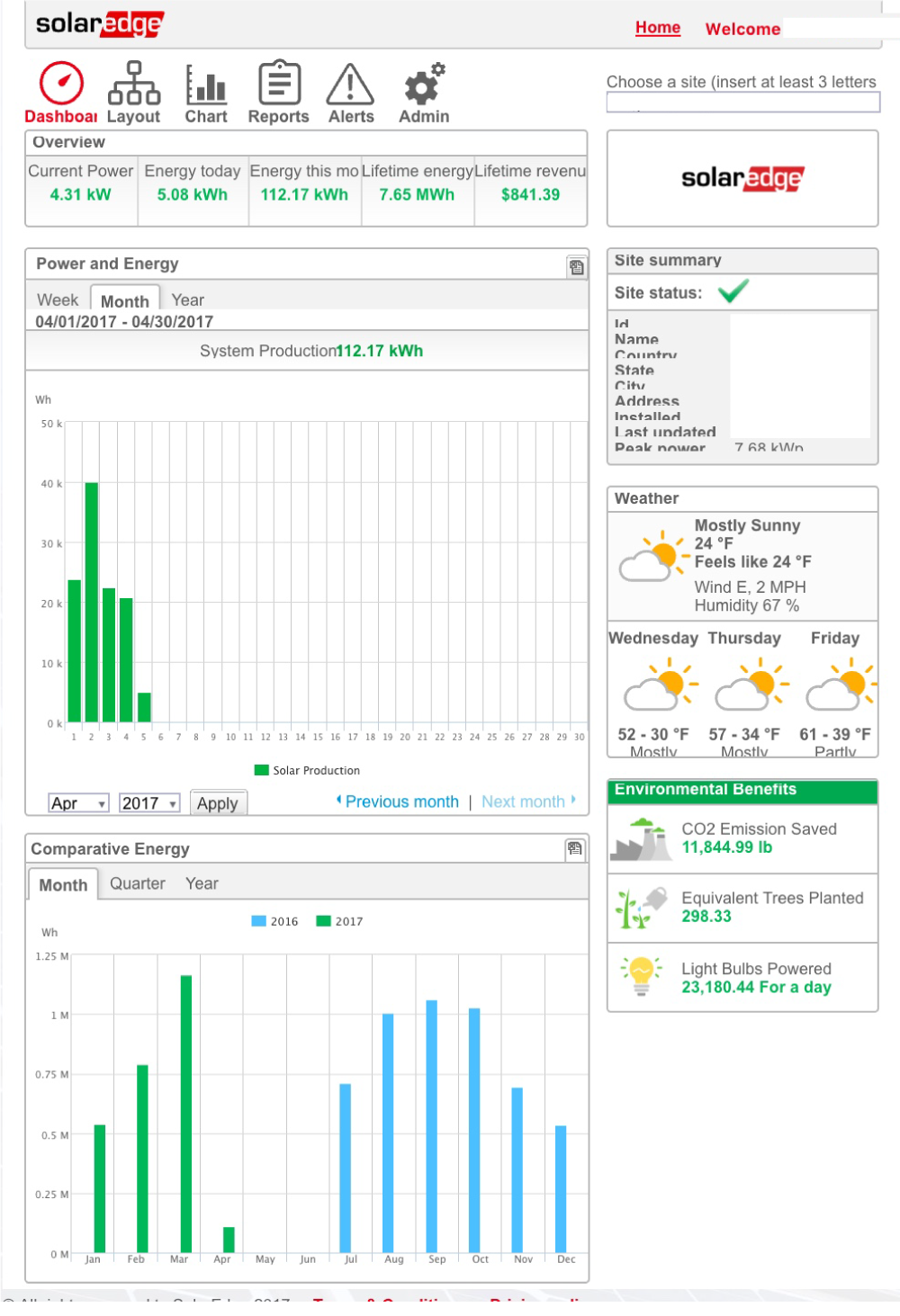
Task: Select the Quarter tab in Comparative Energy
Action: [138, 883]
